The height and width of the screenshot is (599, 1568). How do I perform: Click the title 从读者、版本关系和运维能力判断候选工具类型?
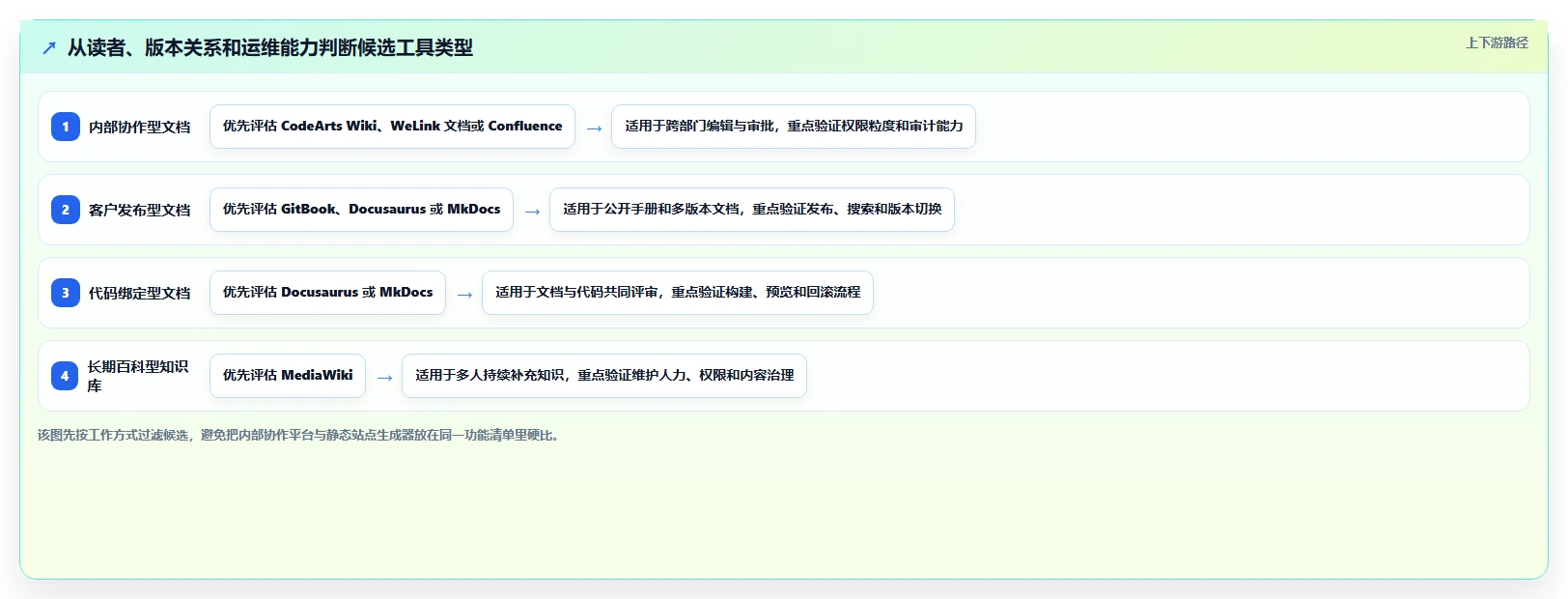(270, 47)
